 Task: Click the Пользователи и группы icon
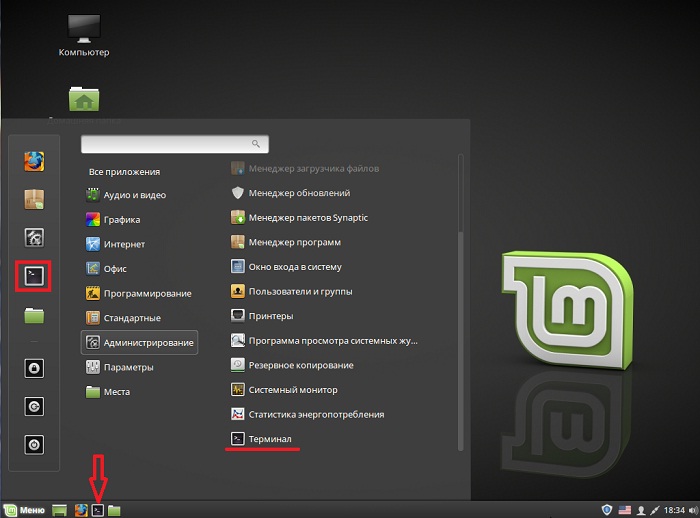point(238,291)
